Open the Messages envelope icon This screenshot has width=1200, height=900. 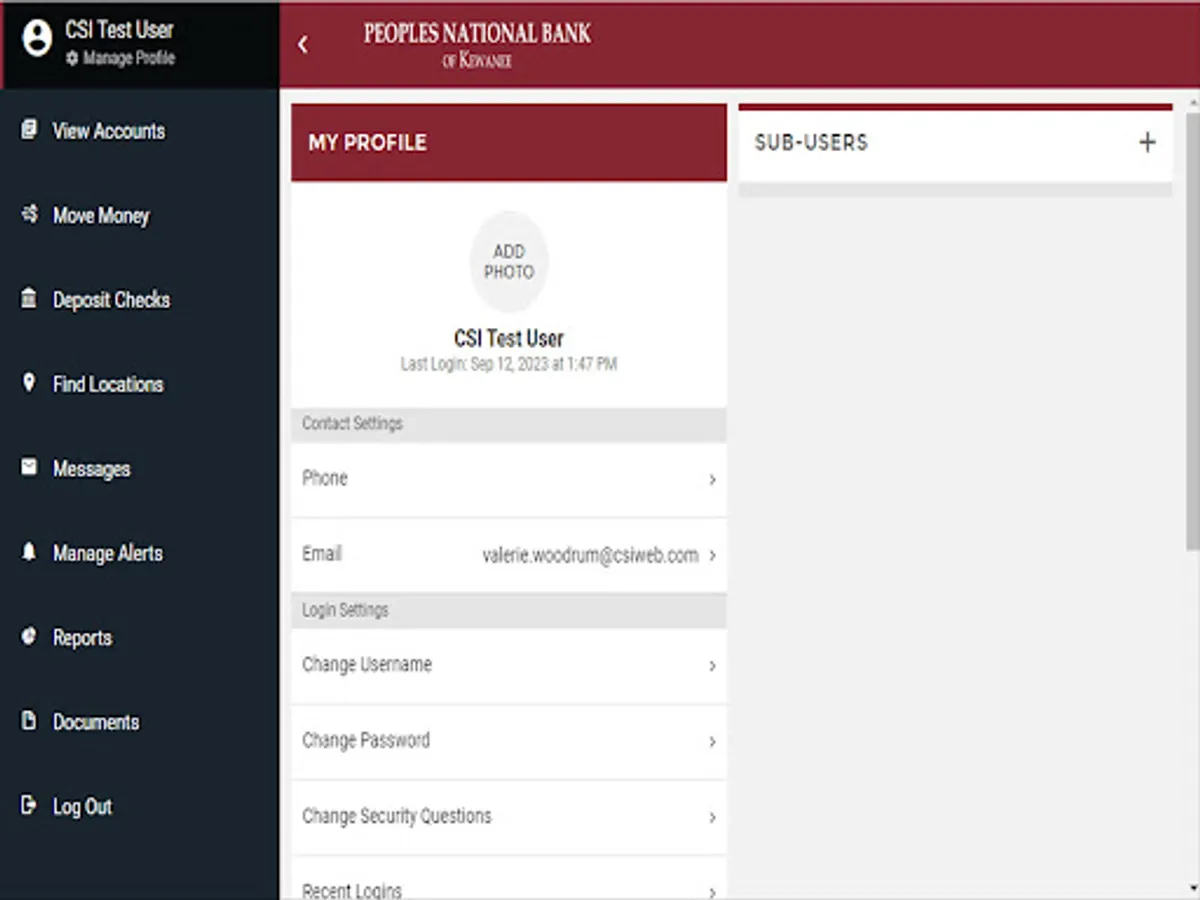point(28,468)
